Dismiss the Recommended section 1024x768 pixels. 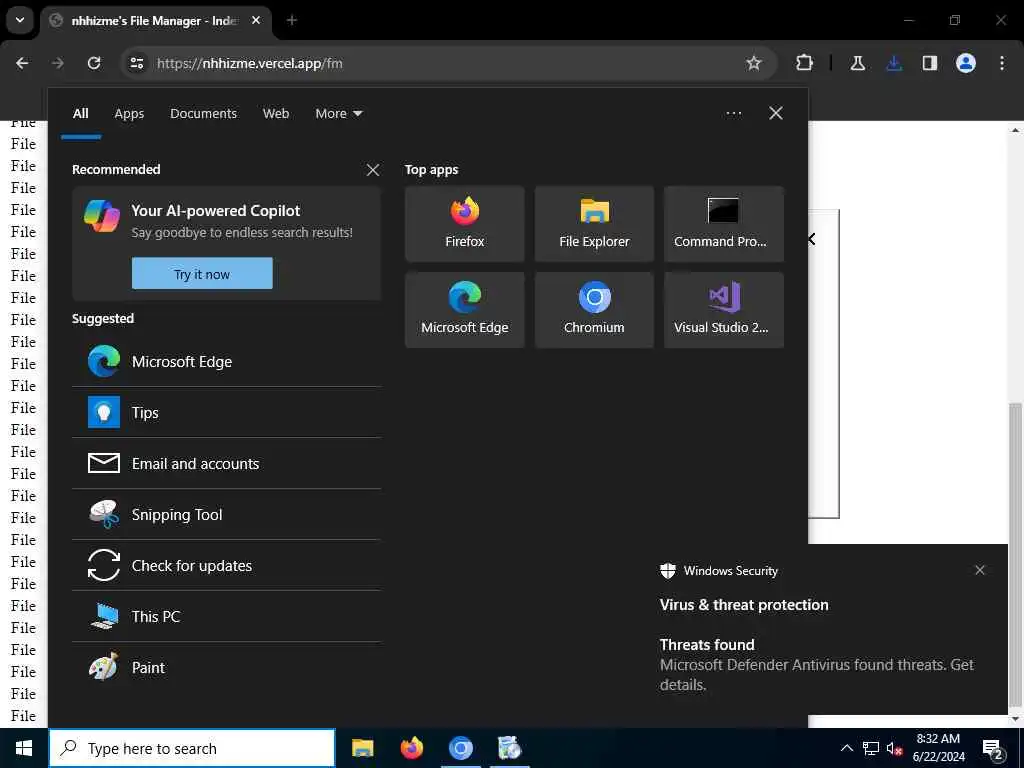[x=372, y=170]
